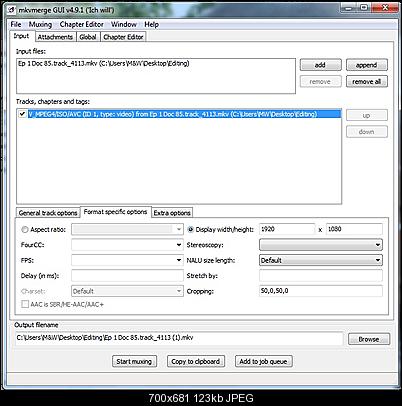402x406 pixels.
Task: Click the Copy to clipboard button
Action: tap(196, 361)
